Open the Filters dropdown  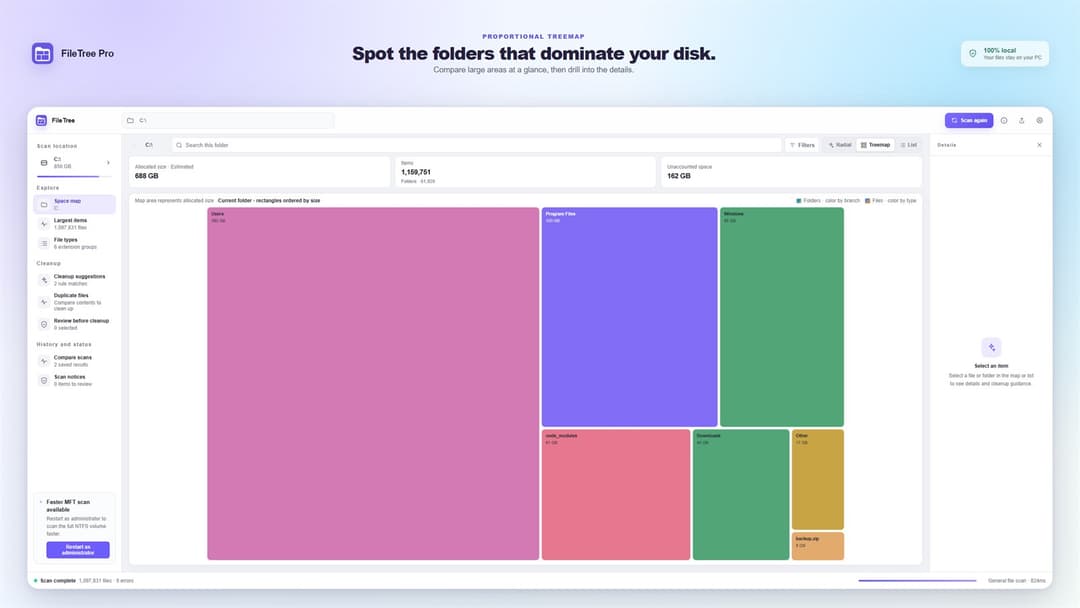[802, 145]
